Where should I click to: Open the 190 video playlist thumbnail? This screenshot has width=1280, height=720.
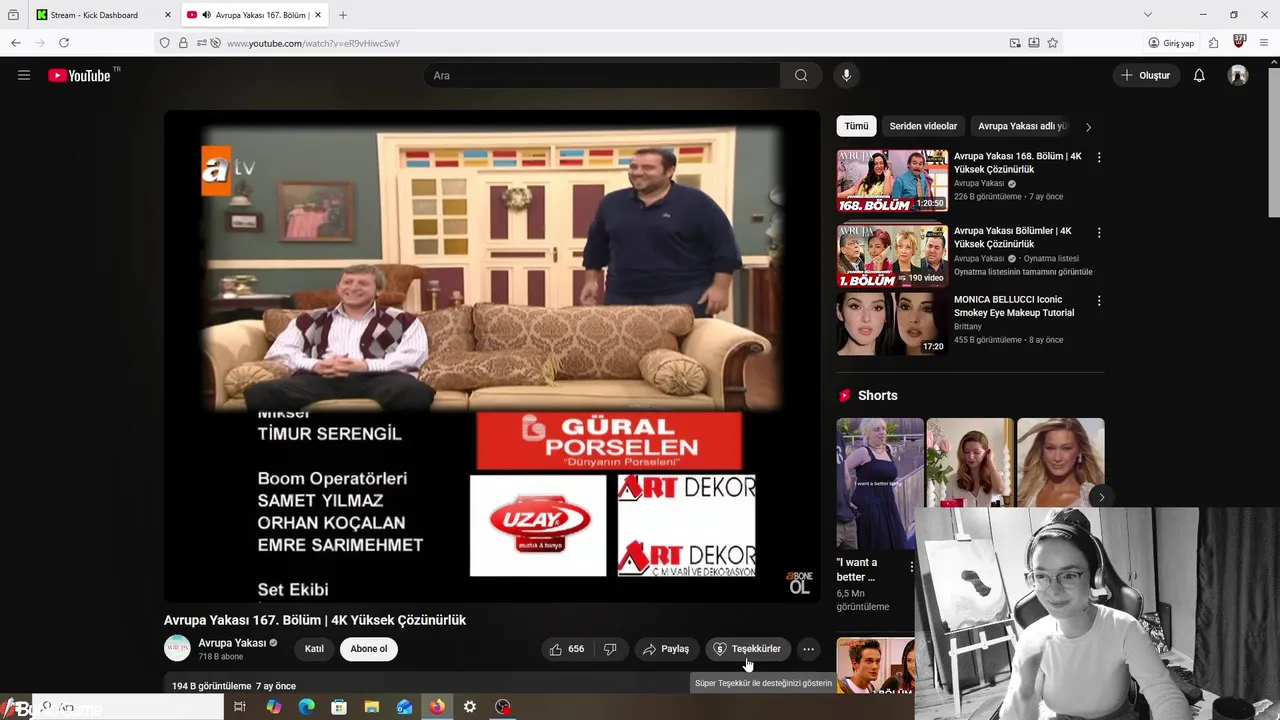(x=892, y=255)
